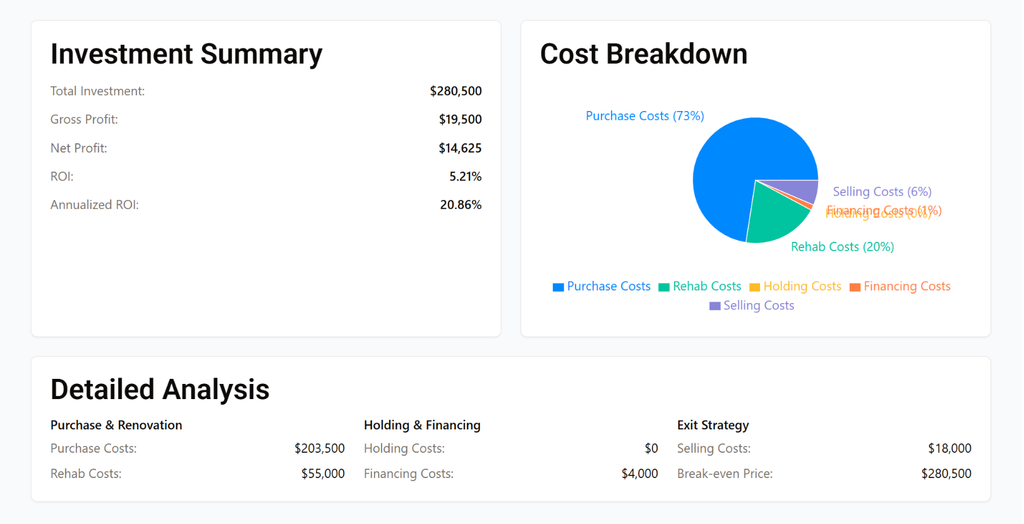Select the Net Profit value $14,625

[x=460, y=148]
